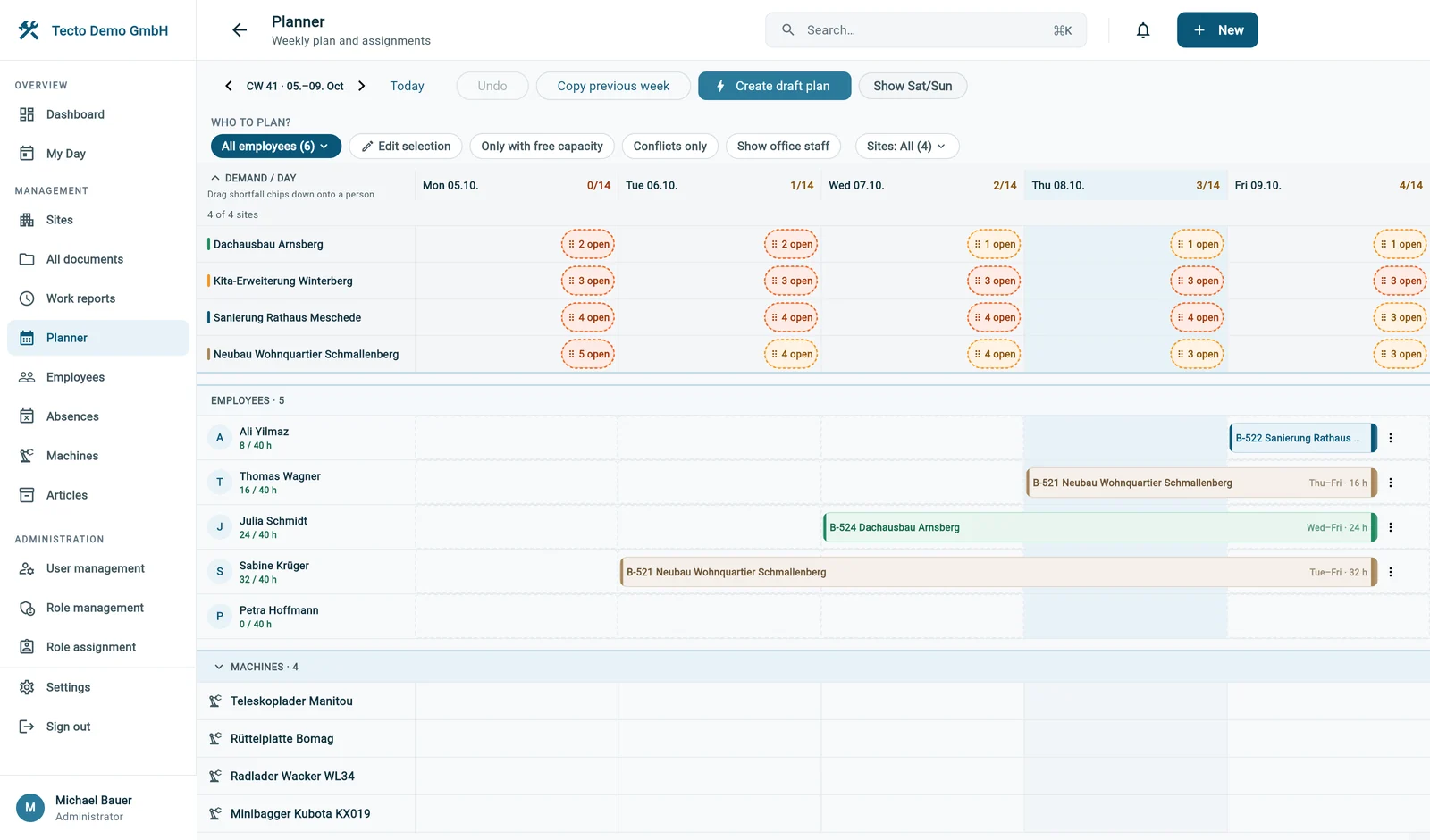Click the back arrow beside Planner title
Screen dimensions: 1430x840
239,30
